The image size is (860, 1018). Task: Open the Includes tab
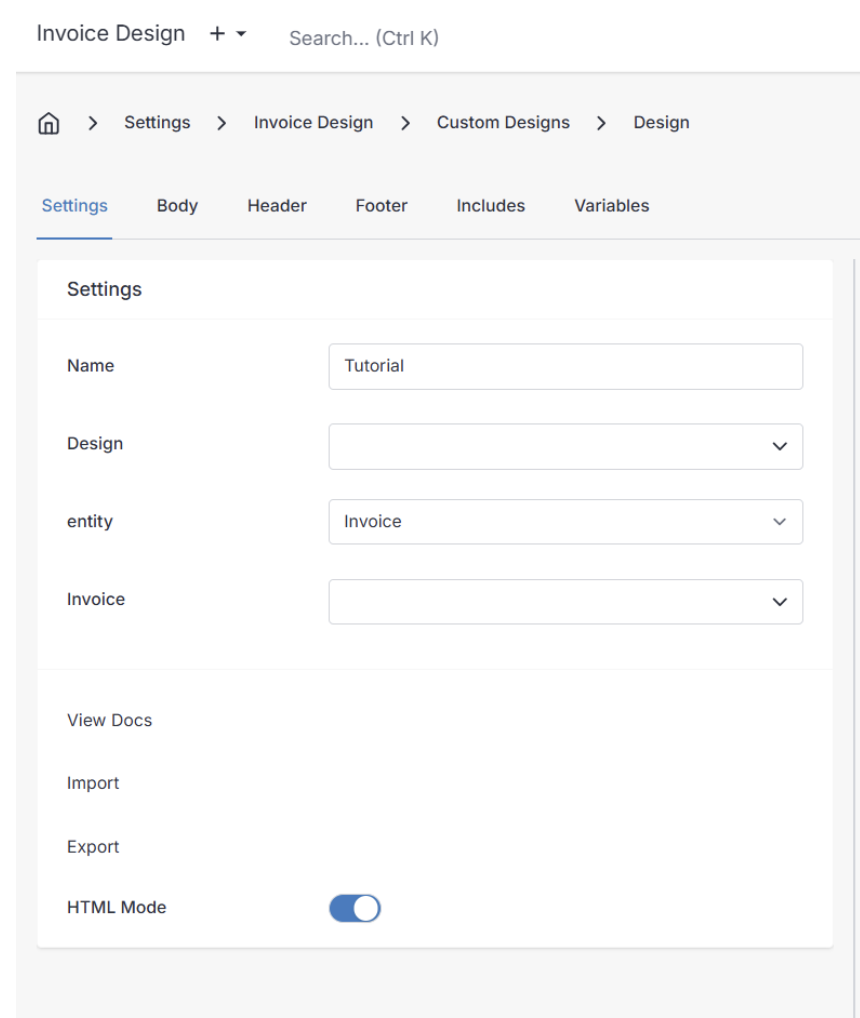click(x=491, y=206)
